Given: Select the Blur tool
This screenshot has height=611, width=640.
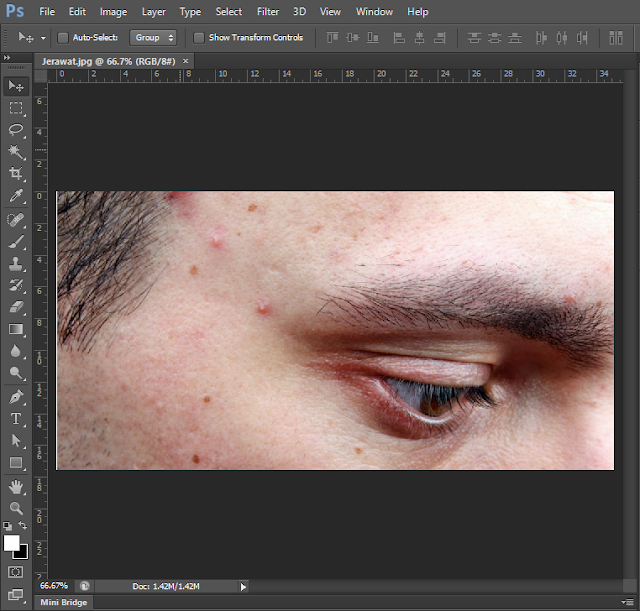Looking at the screenshot, I should coord(16,351).
